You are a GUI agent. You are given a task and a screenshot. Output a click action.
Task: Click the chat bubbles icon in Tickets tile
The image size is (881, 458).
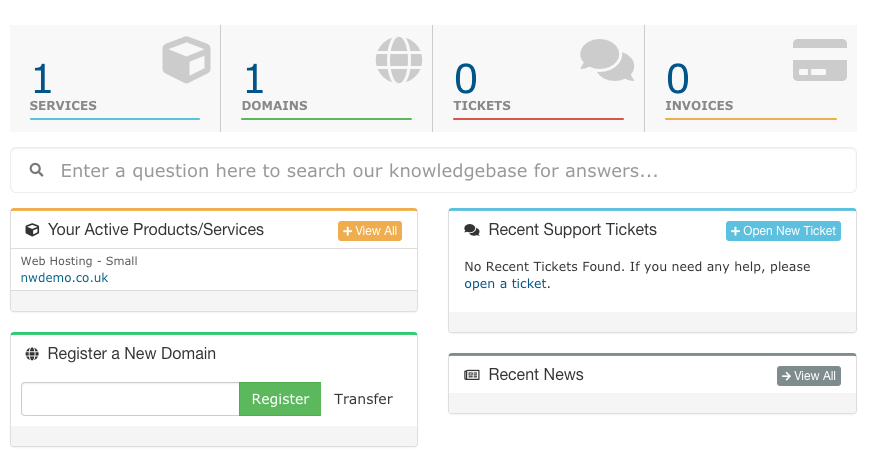pyautogui.click(x=607, y=60)
